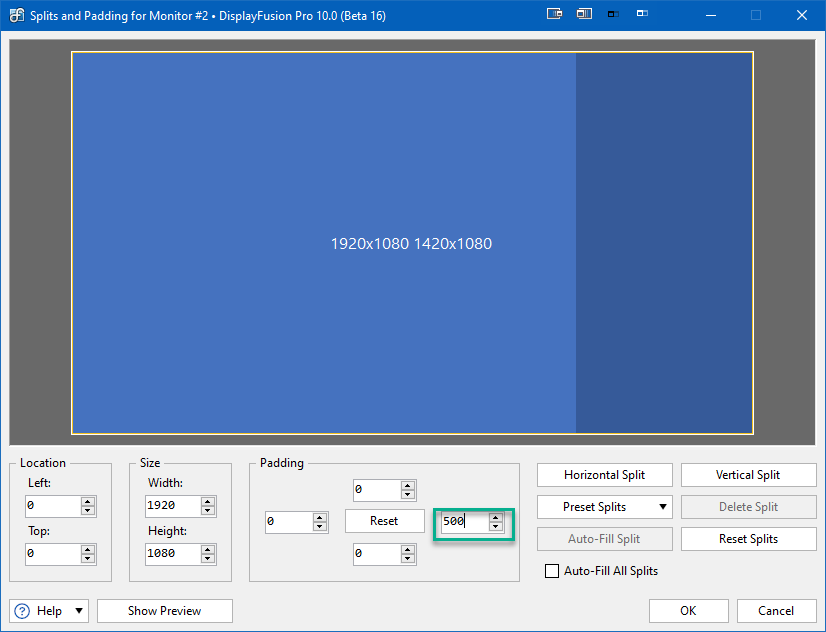
Task: Expand the Help button dropdown arrow
Action: coord(79,611)
